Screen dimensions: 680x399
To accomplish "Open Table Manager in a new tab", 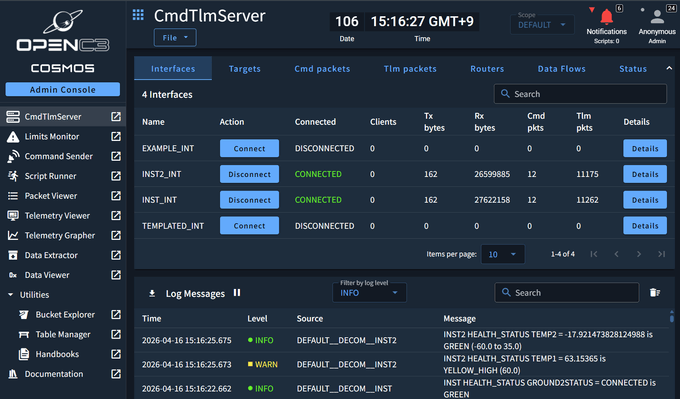I will (x=116, y=334).
